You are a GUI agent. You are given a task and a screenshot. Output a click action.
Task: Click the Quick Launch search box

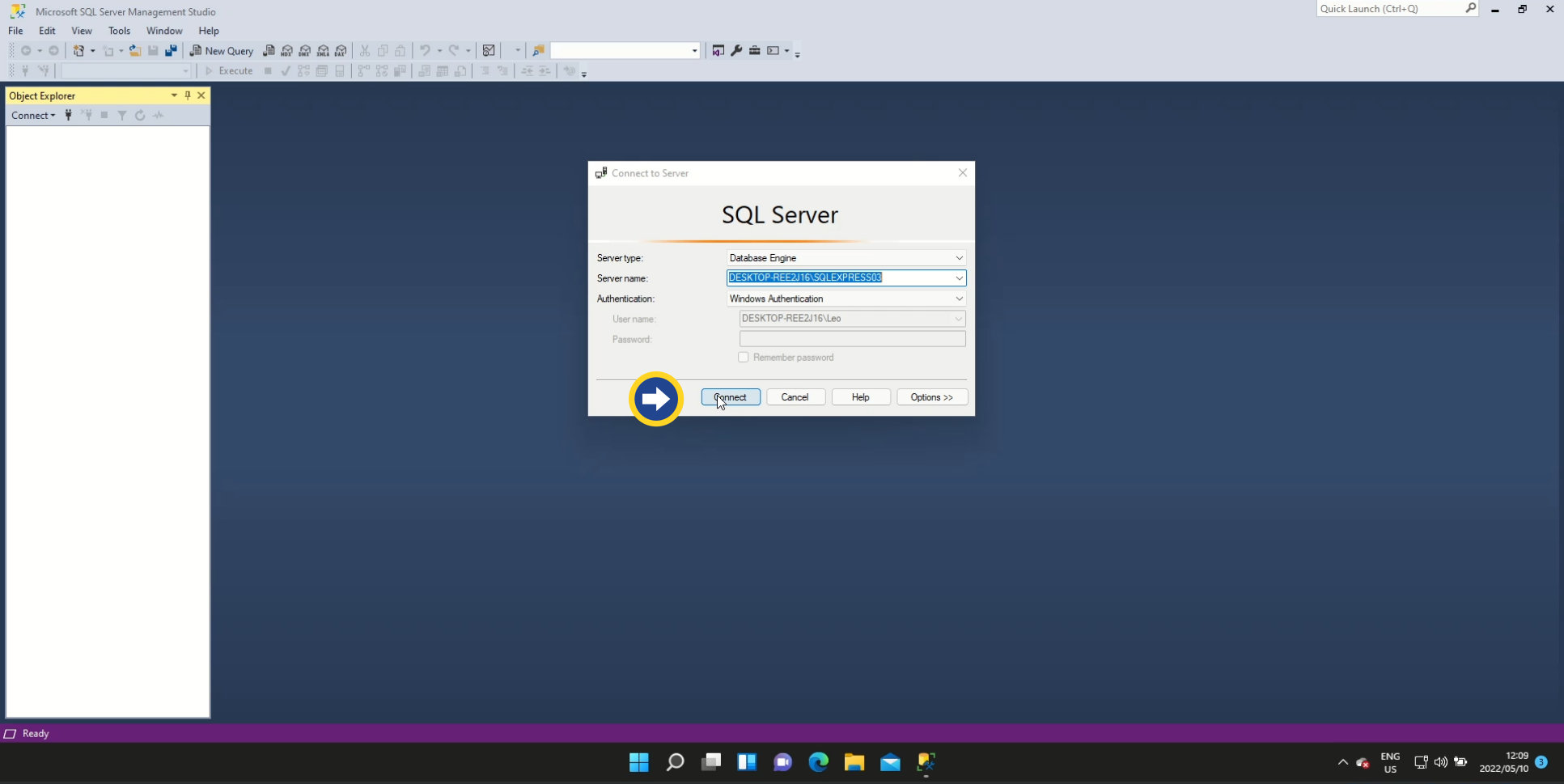[1397, 9]
